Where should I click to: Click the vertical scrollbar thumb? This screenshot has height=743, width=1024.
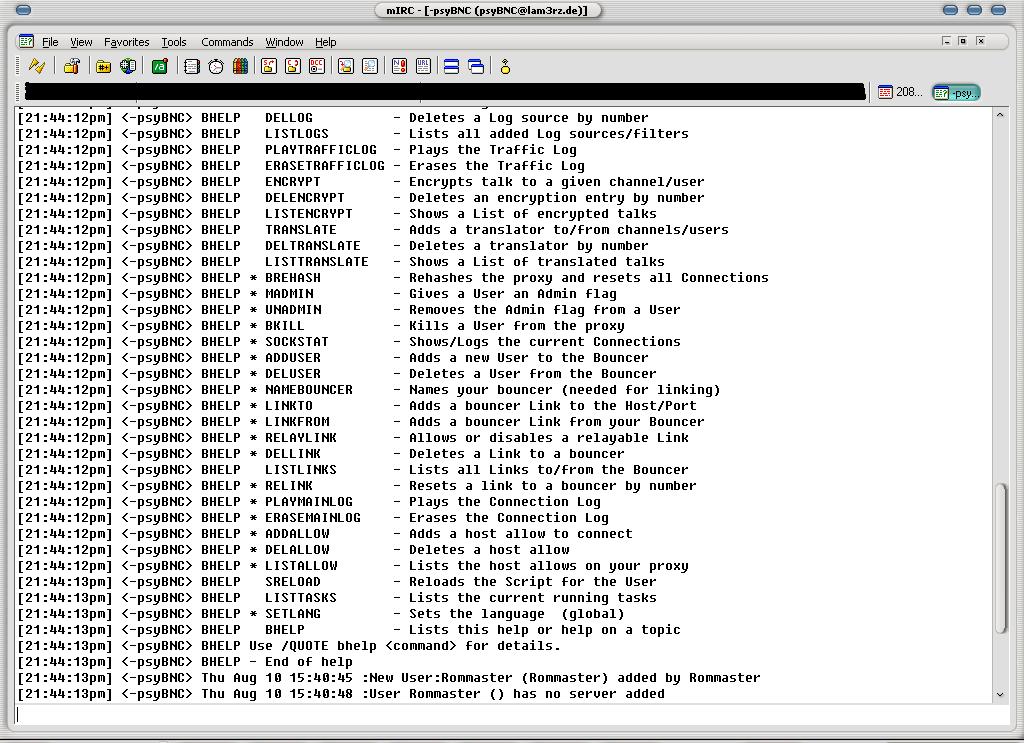coord(1000,558)
